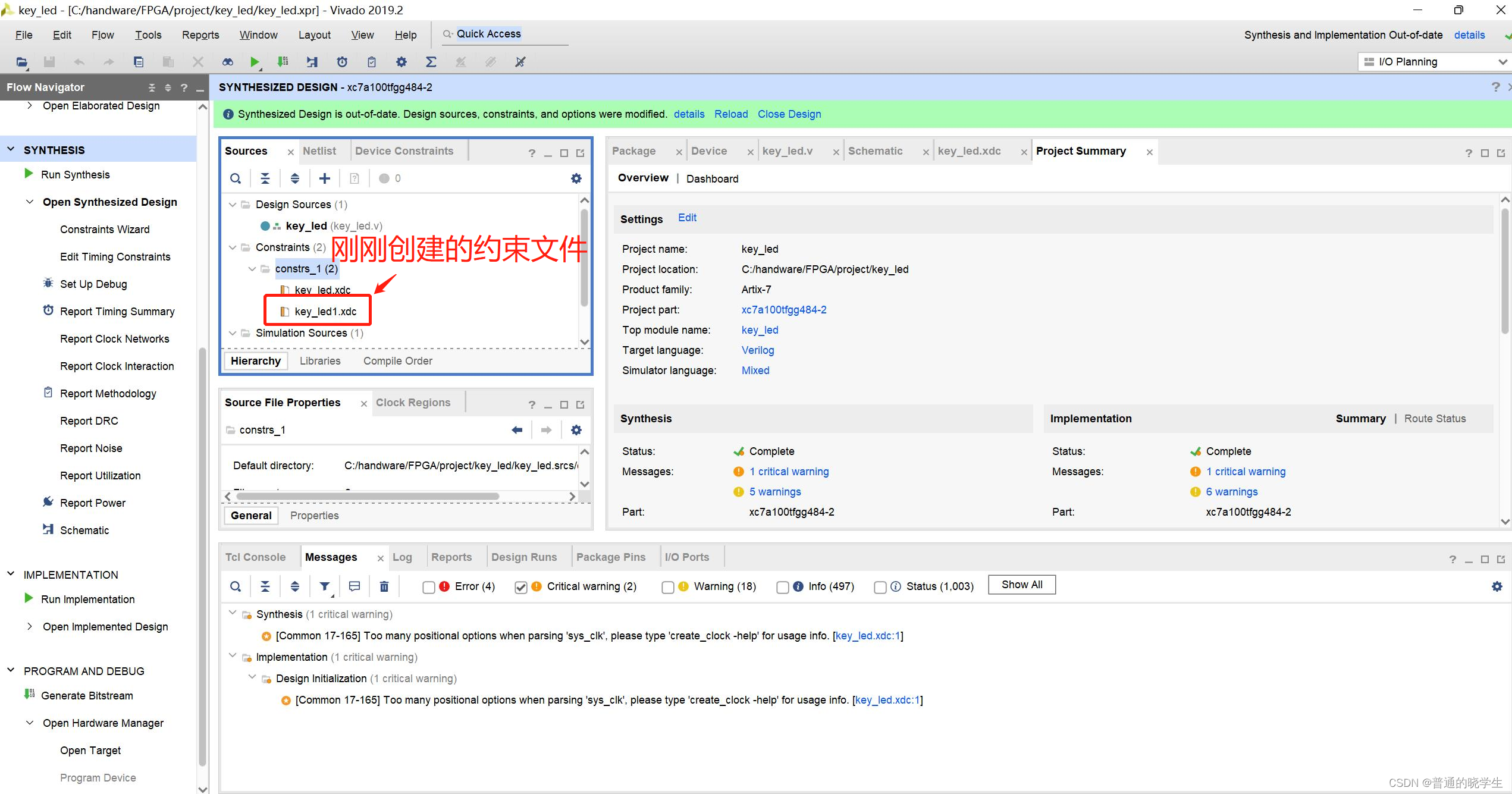Toggle the Info (497) checkbox
This screenshot has height=794, width=1512.
coord(783,587)
